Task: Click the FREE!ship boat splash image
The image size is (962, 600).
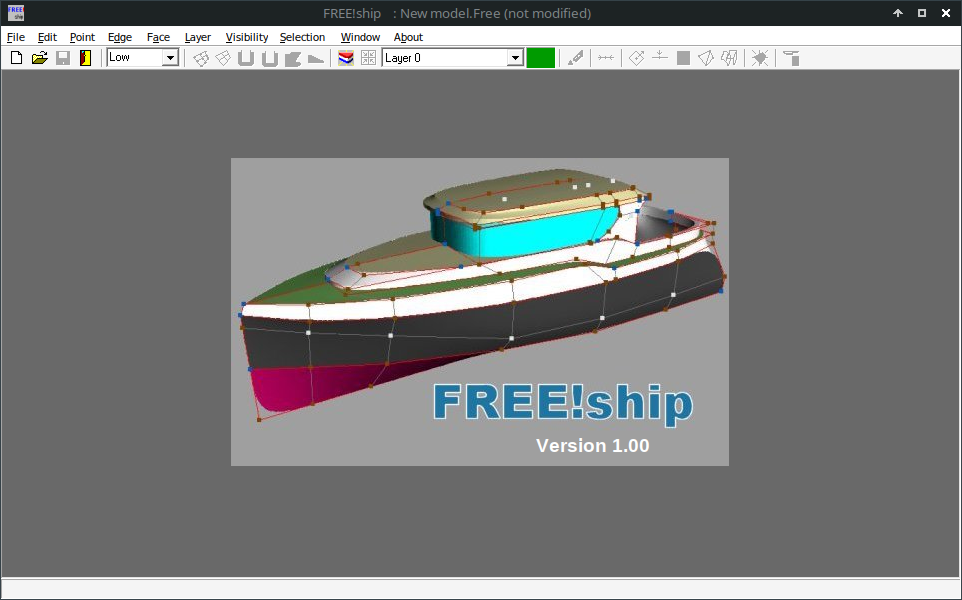Action: 480,312
